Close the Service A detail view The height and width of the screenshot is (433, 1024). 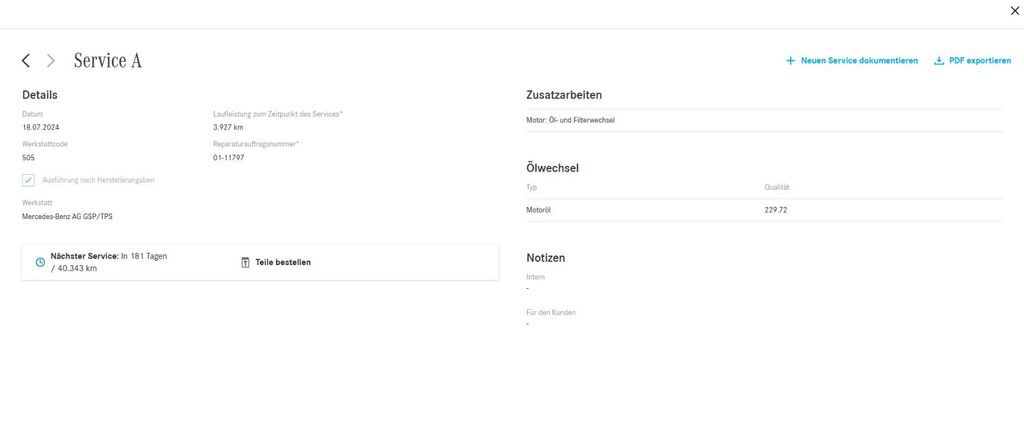click(x=1015, y=10)
